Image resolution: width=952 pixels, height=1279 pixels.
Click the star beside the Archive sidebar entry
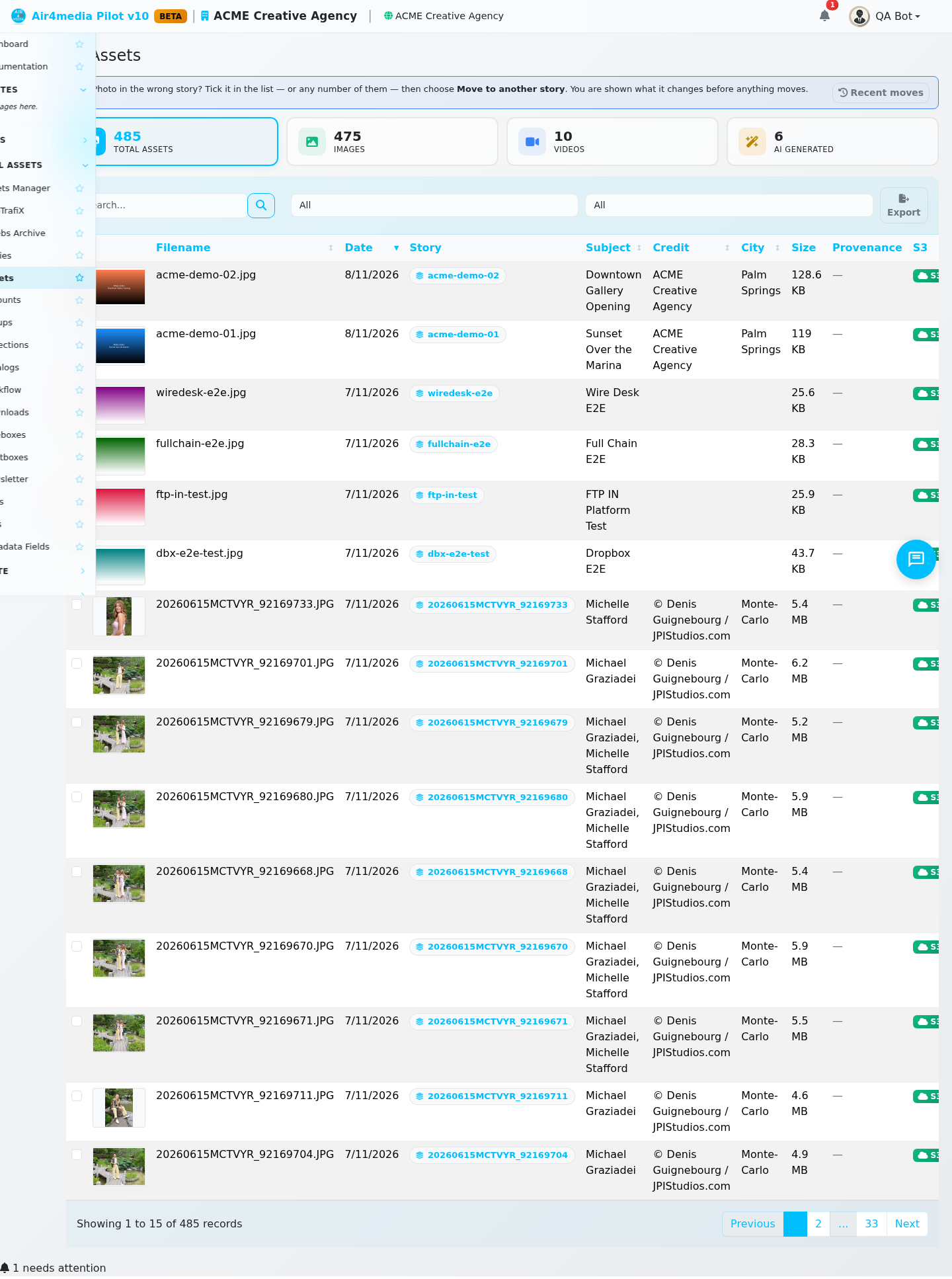pyautogui.click(x=80, y=233)
